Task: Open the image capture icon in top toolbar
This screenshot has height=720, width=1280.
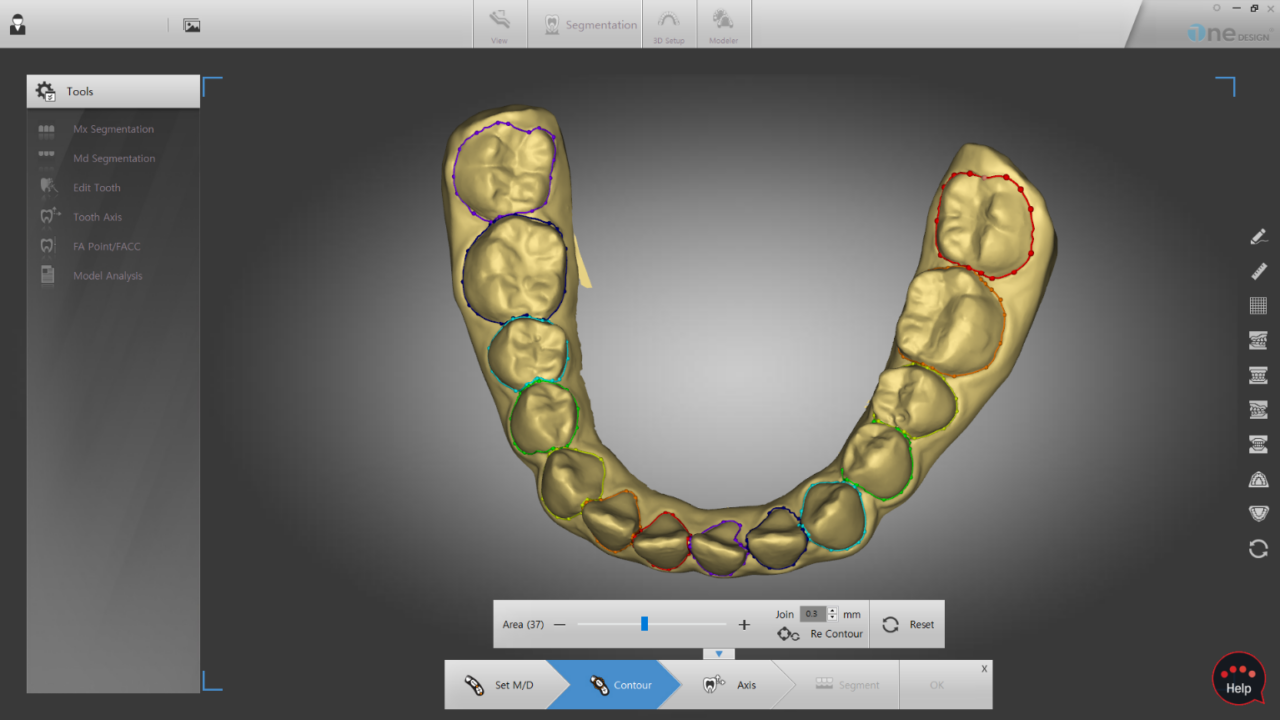Action: pyautogui.click(x=191, y=27)
